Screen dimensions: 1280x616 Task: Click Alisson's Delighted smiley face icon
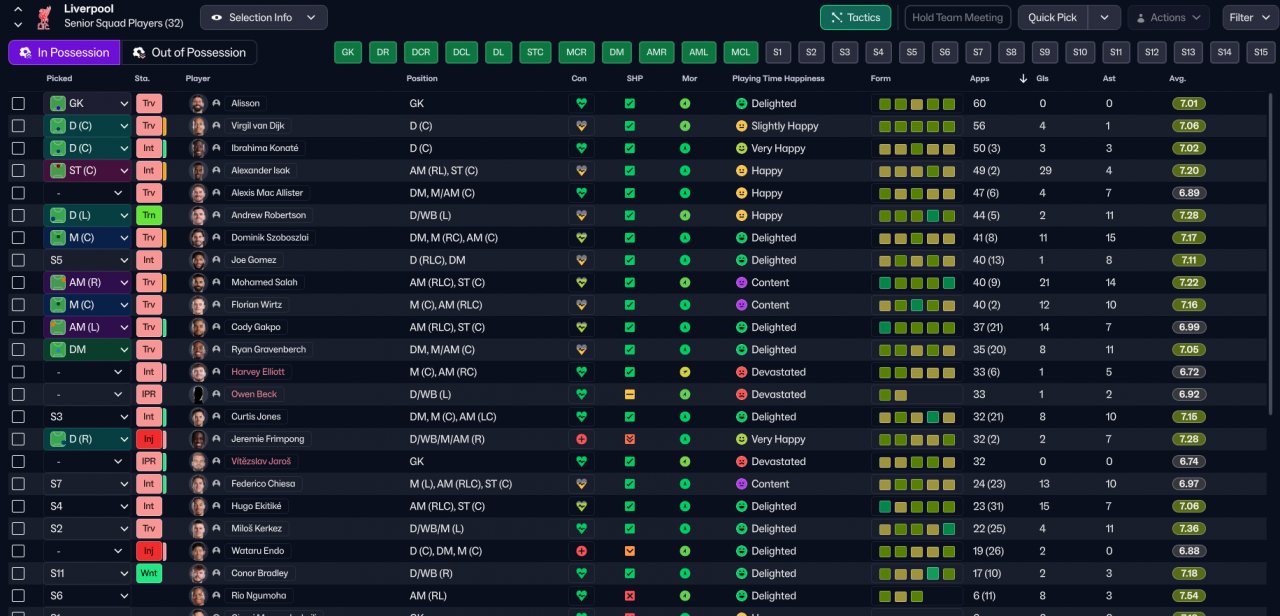[742, 103]
